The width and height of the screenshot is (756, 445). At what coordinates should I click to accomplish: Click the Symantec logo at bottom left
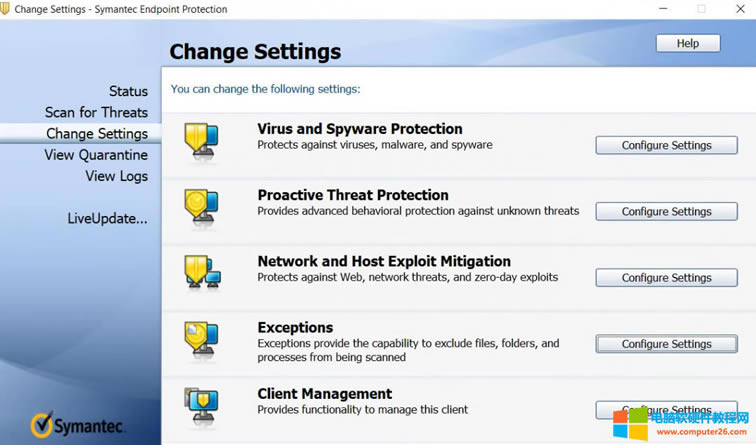pos(78,425)
